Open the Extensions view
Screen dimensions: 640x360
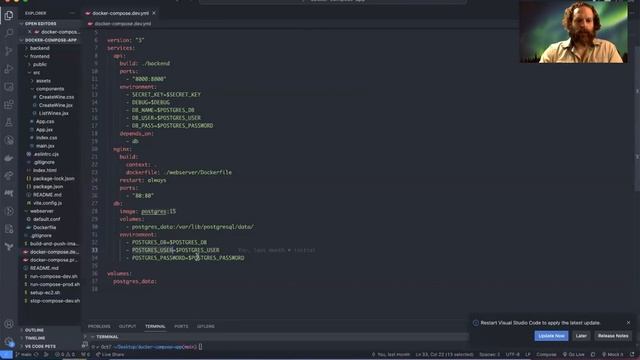tap(9, 104)
